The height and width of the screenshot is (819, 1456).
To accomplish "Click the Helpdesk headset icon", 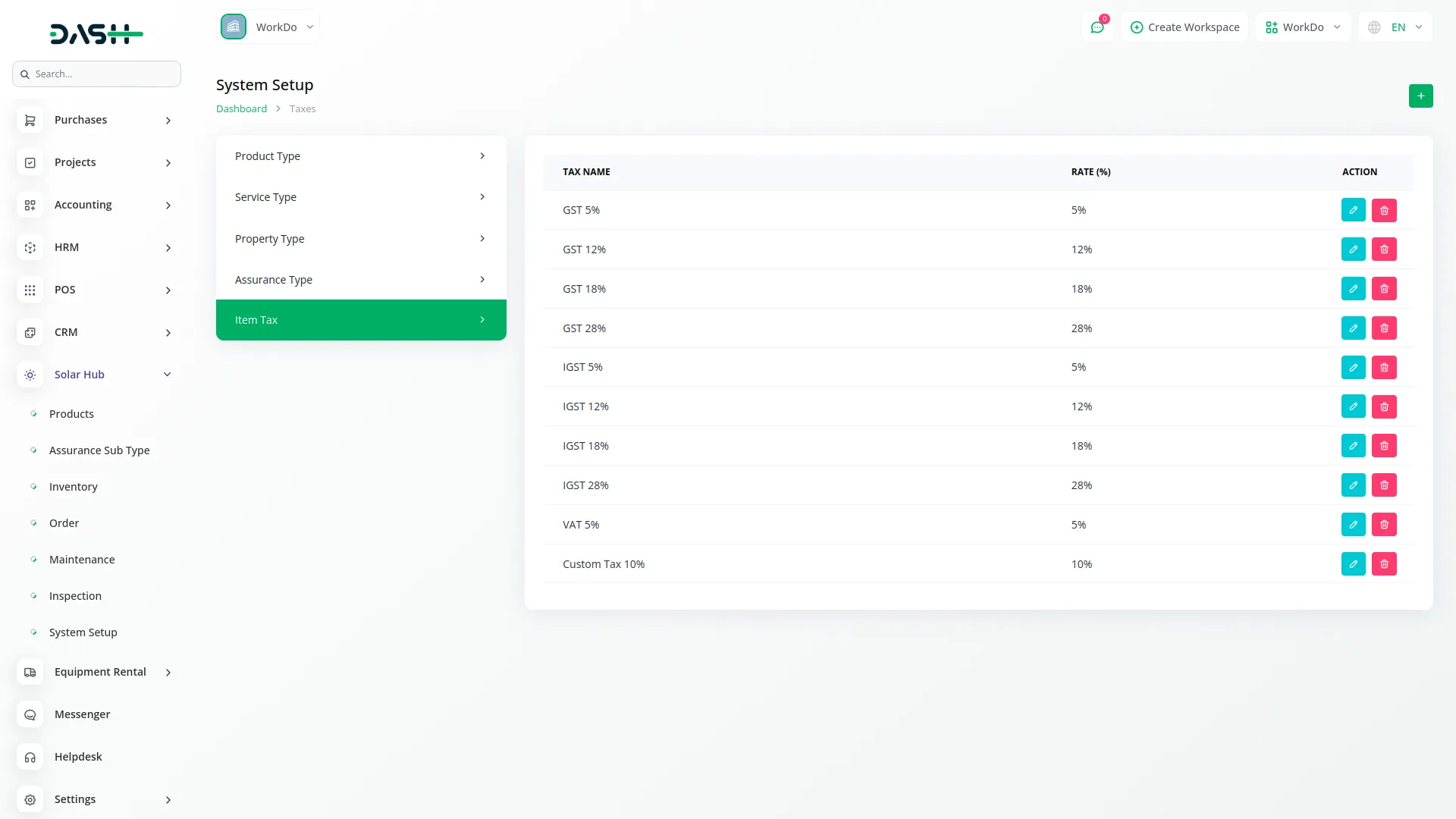I will (x=30, y=757).
